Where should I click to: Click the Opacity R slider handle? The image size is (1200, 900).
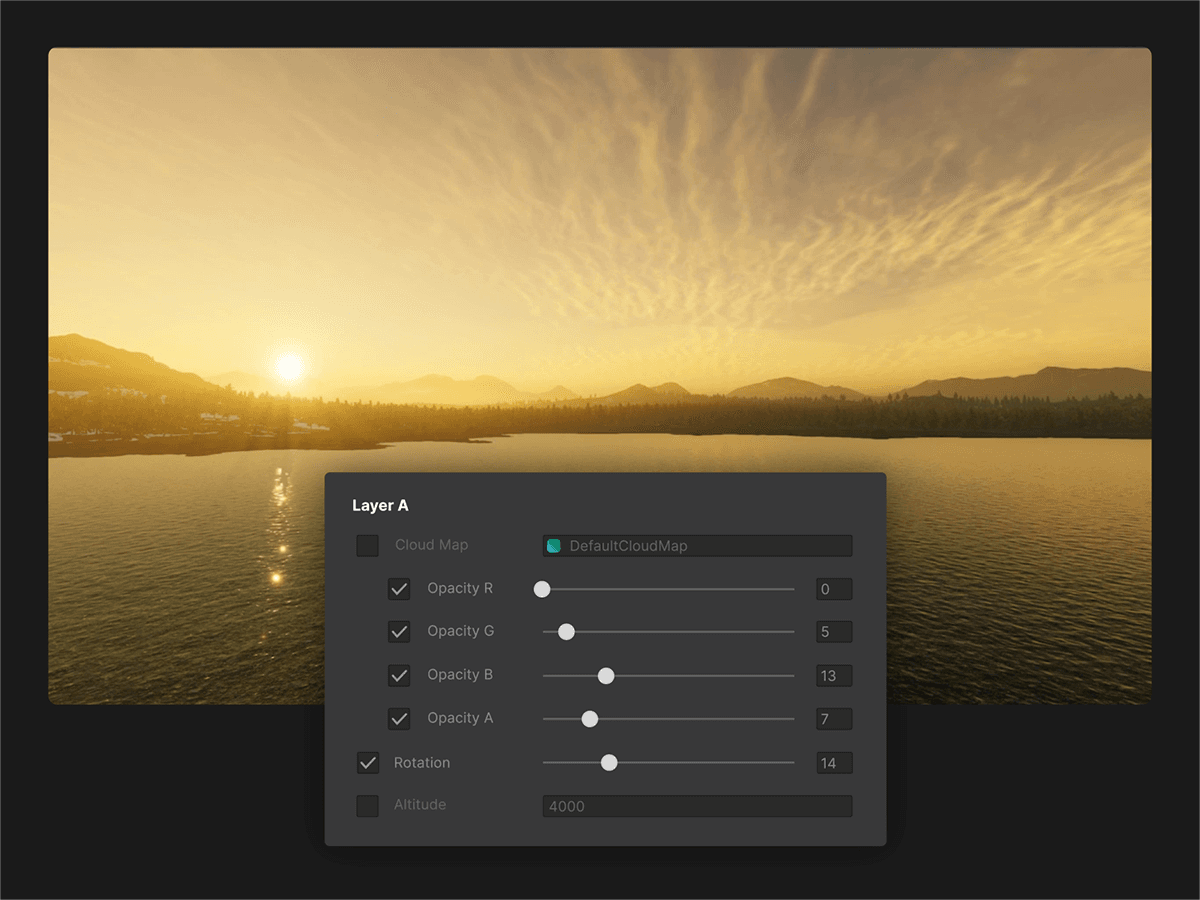542,589
